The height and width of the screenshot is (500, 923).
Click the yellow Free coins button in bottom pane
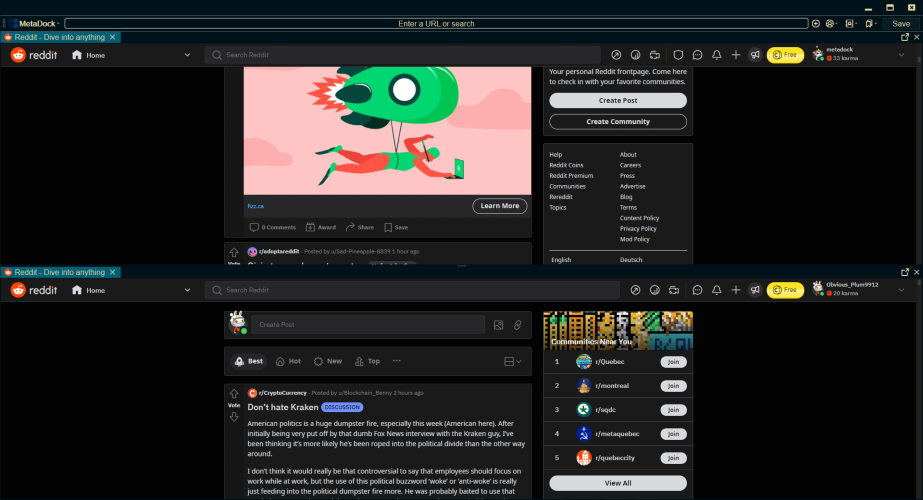click(x=785, y=290)
